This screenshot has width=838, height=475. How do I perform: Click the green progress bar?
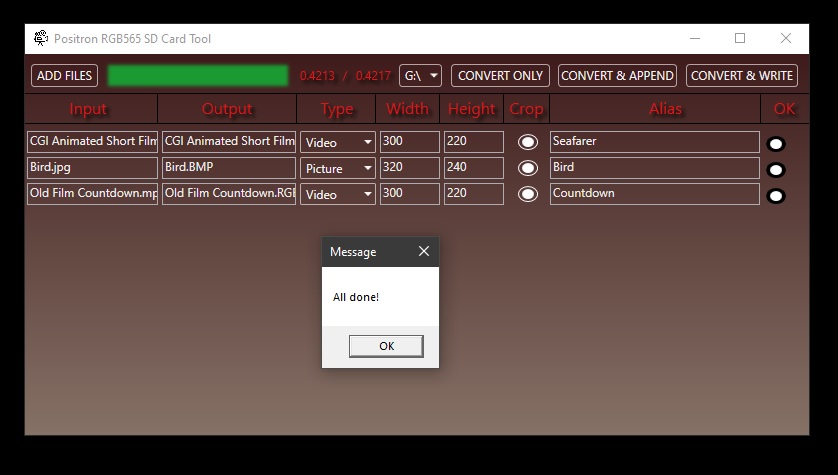(197, 76)
